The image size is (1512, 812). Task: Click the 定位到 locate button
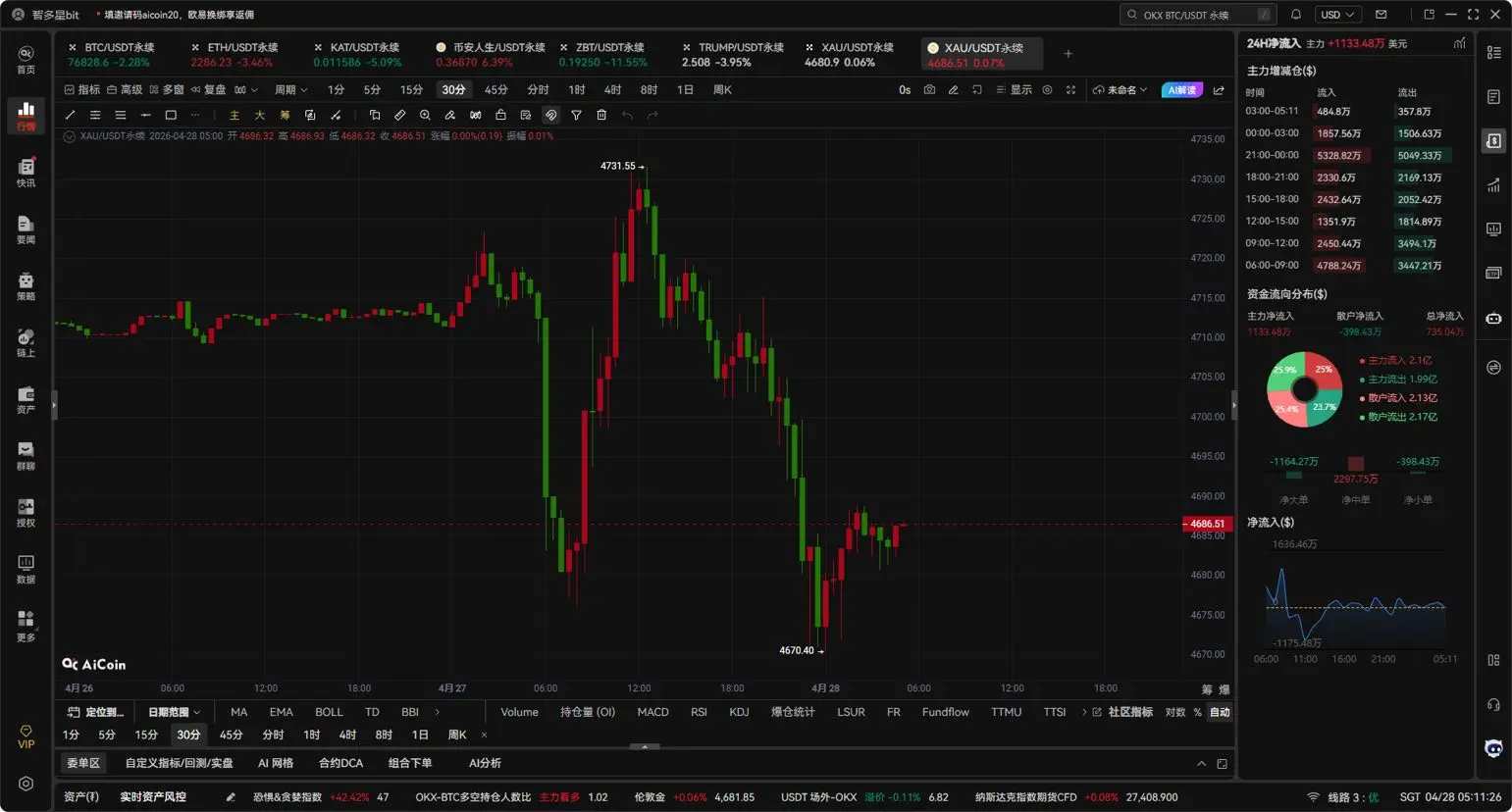[x=95, y=712]
